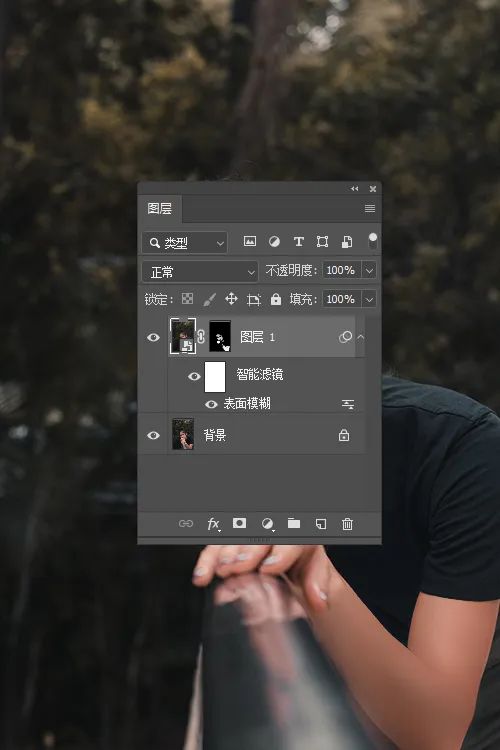Collapse smart filters on 图层 1
The width and height of the screenshot is (500, 750).
[x=361, y=337]
